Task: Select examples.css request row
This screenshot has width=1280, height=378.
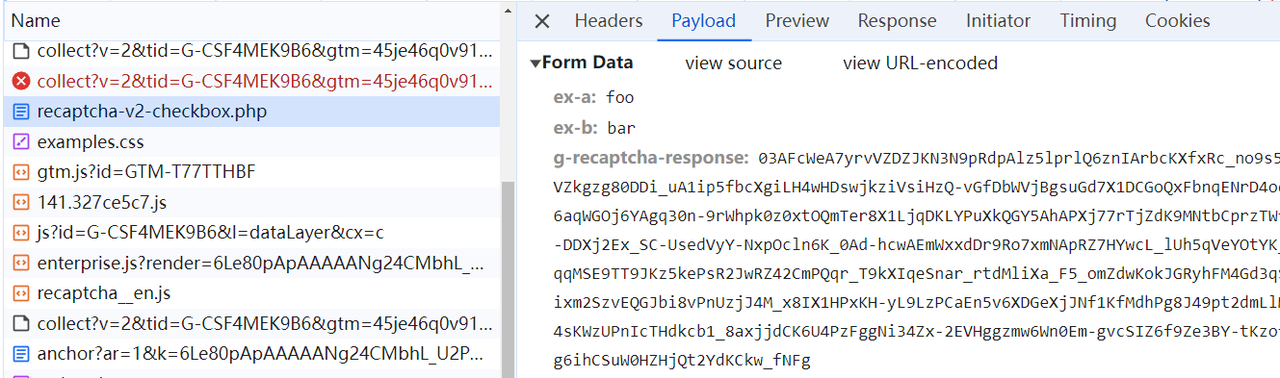Action: [x=250, y=142]
